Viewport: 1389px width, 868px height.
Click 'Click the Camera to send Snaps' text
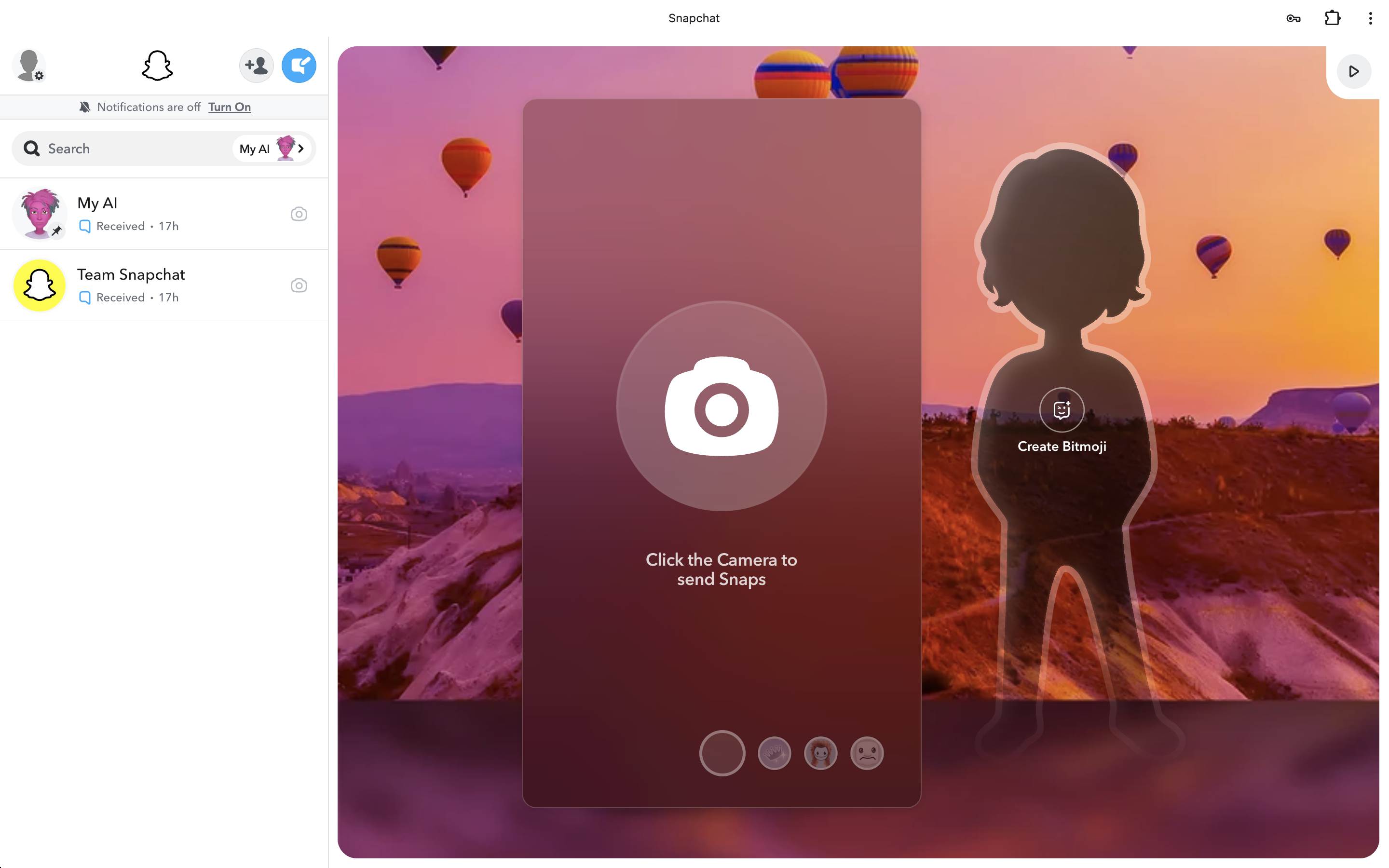[722, 569]
